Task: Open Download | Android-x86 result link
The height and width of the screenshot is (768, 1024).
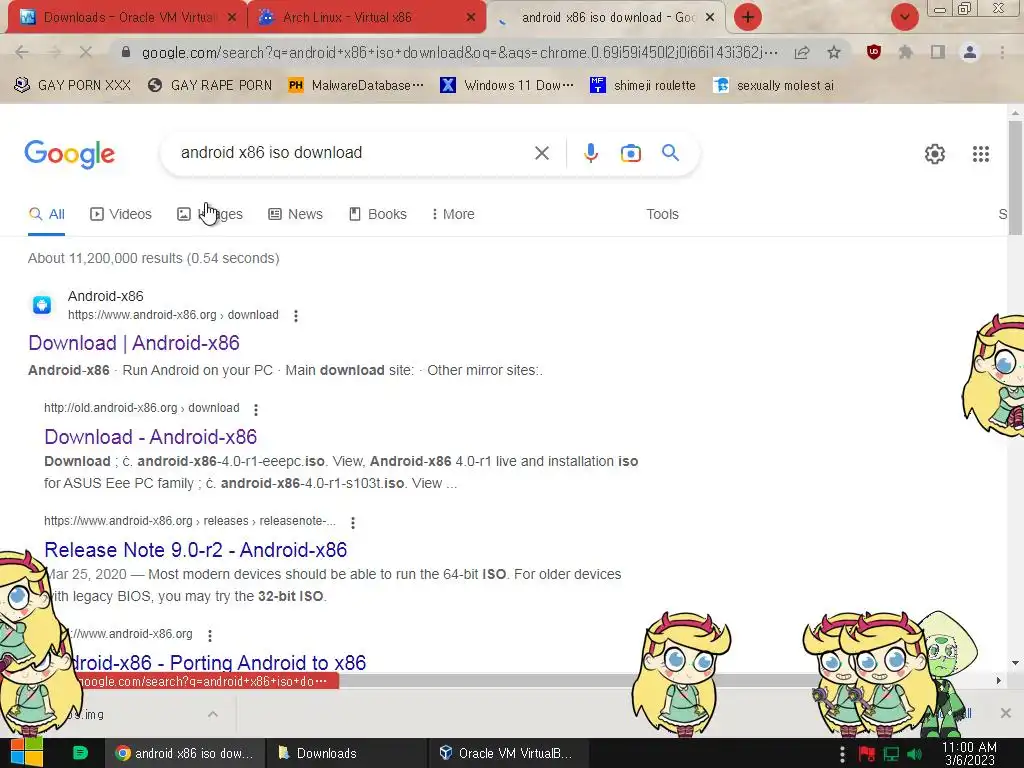Action: tap(134, 343)
